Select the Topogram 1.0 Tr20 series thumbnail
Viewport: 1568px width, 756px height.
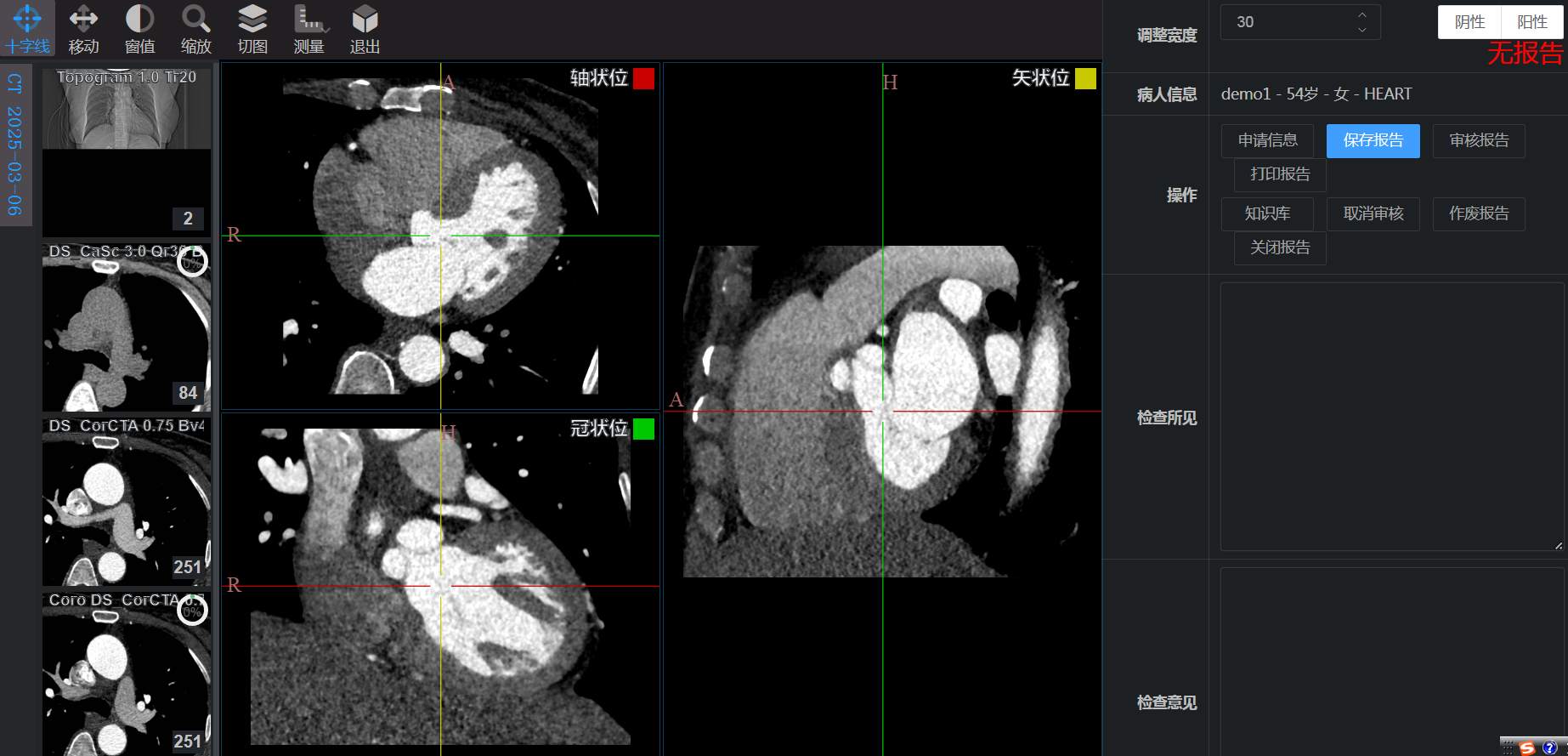(x=127, y=149)
